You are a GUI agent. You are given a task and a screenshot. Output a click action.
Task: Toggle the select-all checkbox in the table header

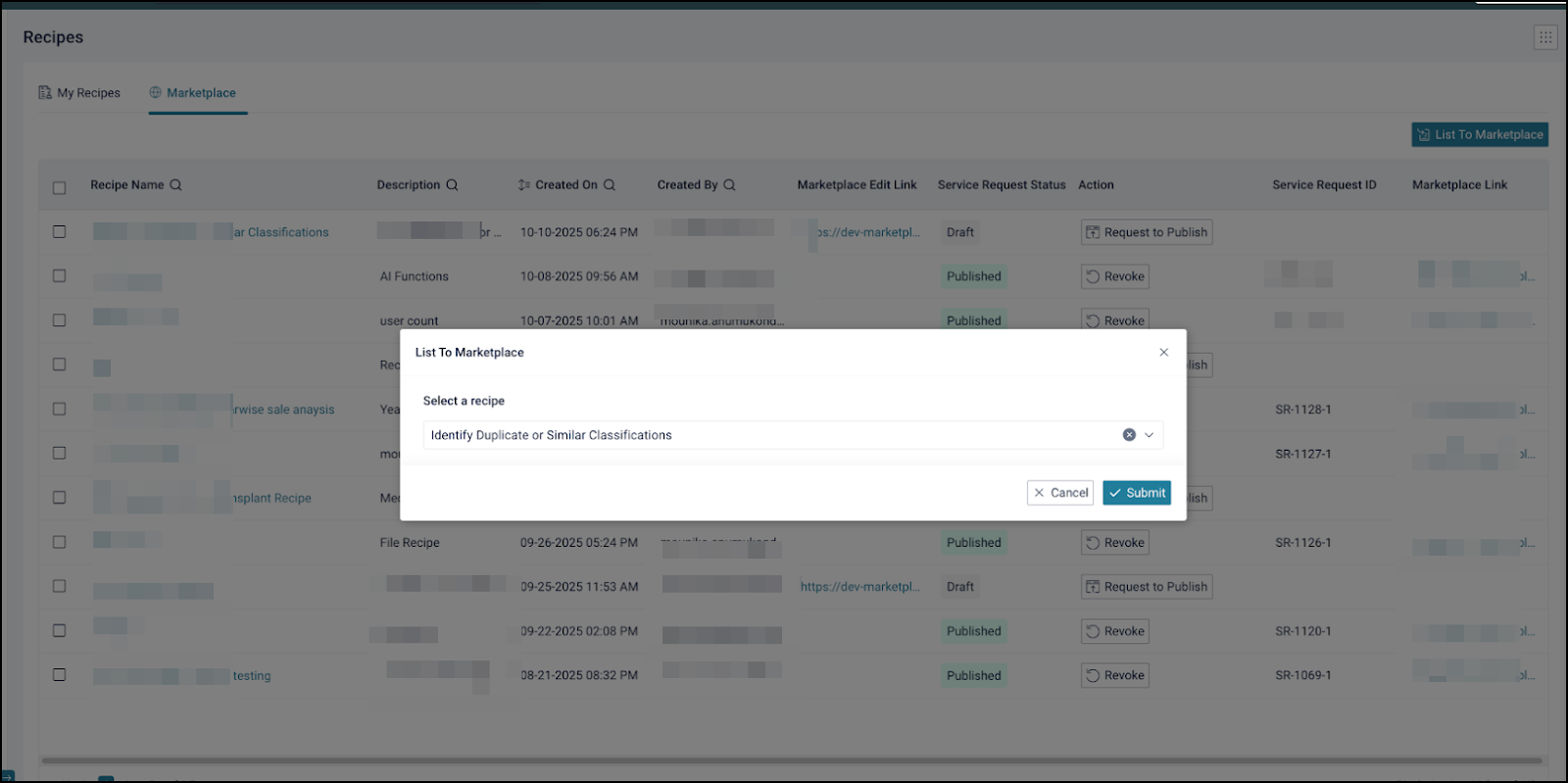coord(60,187)
